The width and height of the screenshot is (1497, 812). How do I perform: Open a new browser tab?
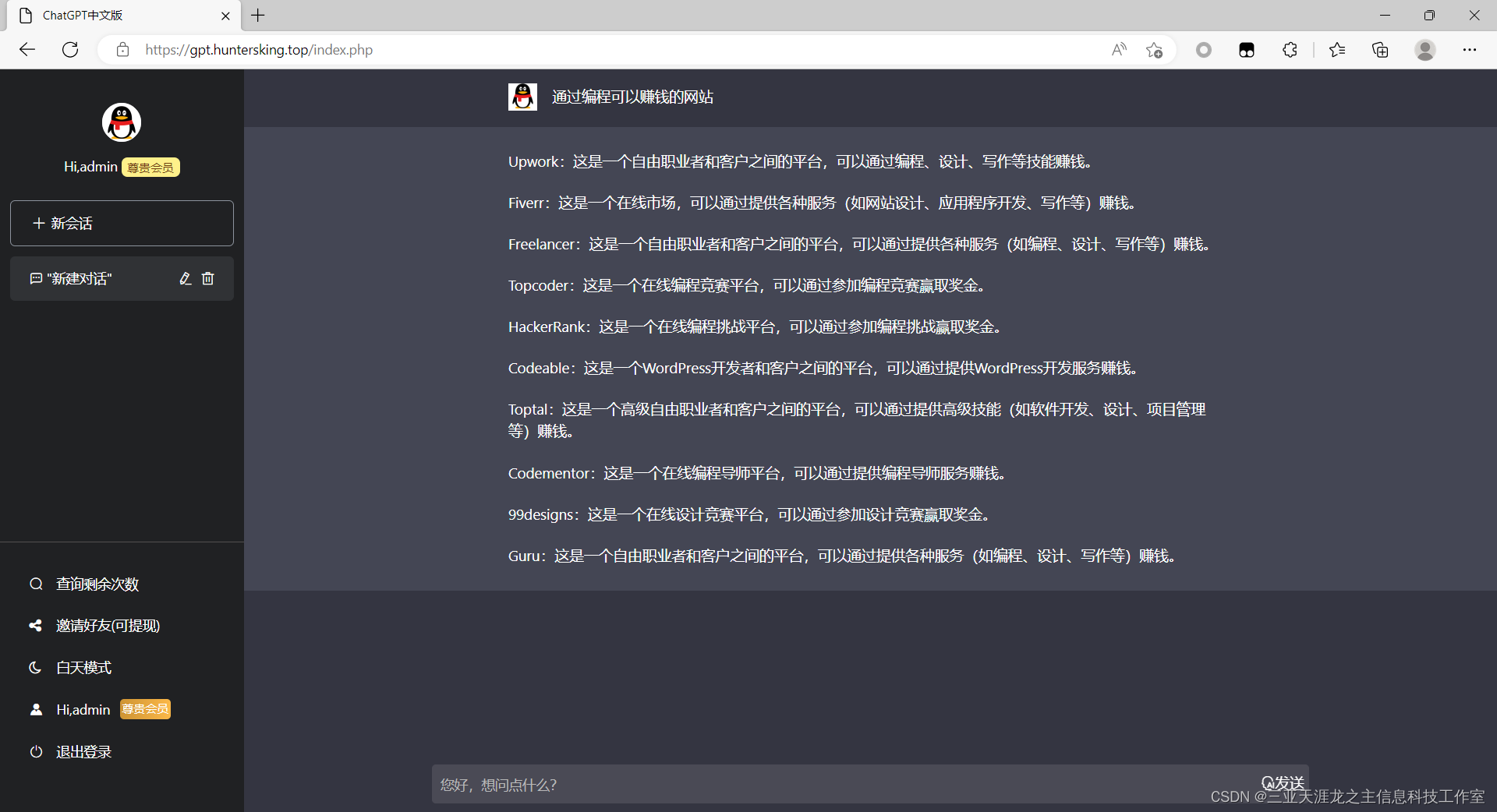click(258, 16)
